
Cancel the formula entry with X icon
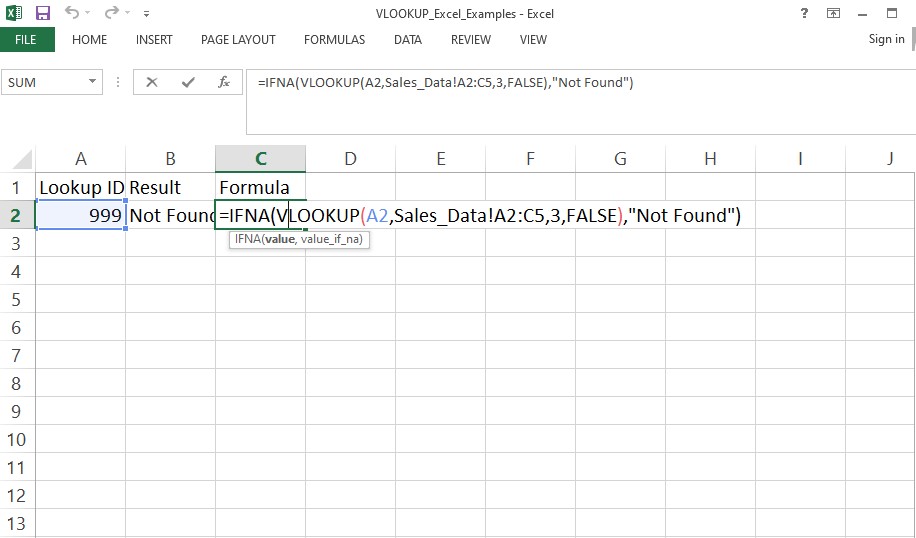pos(152,83)
